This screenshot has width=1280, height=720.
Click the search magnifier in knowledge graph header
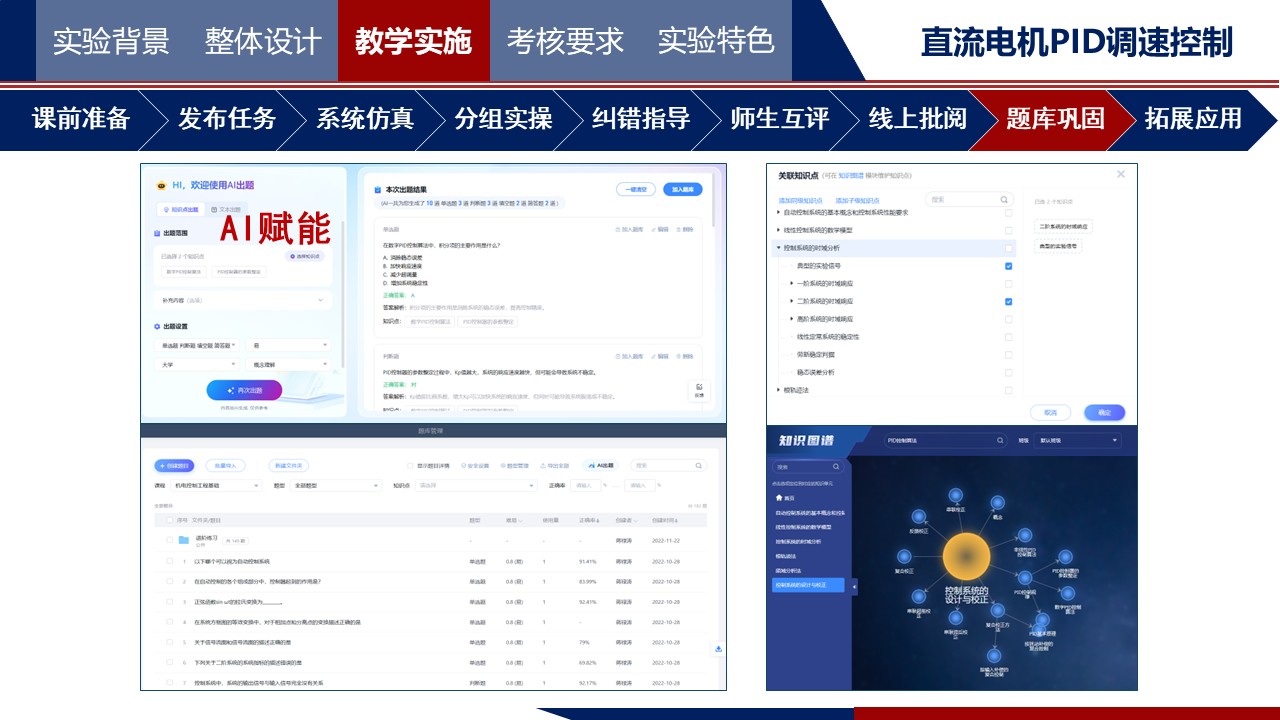point(998,440)
